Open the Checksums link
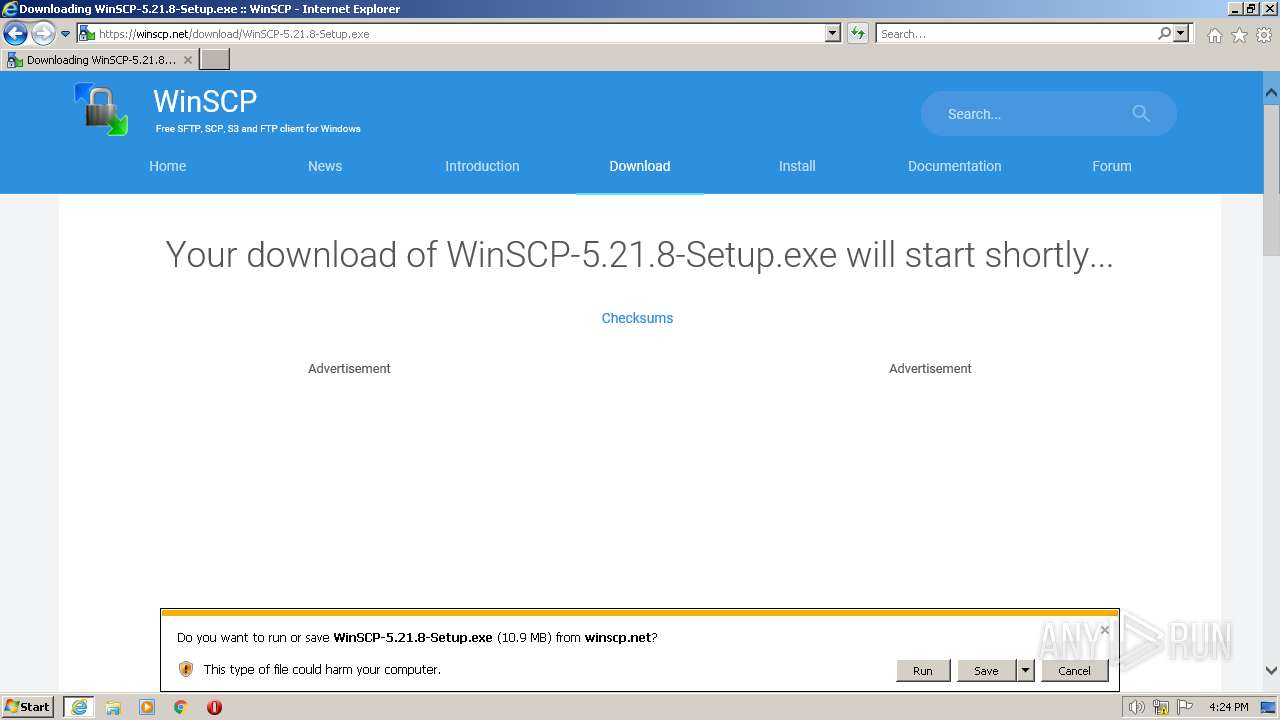This screenshot has width=1280, height=720. pyautogui.click(x=637, y=318)
